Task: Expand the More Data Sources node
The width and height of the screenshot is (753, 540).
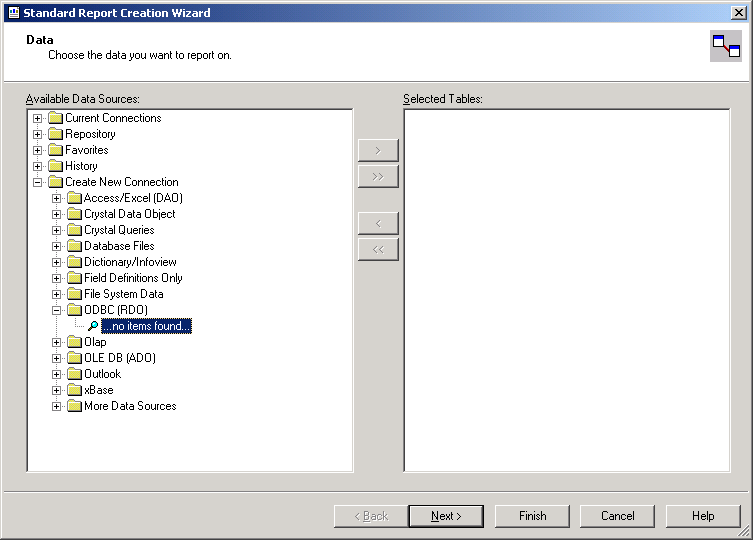Action: (57, 406)
